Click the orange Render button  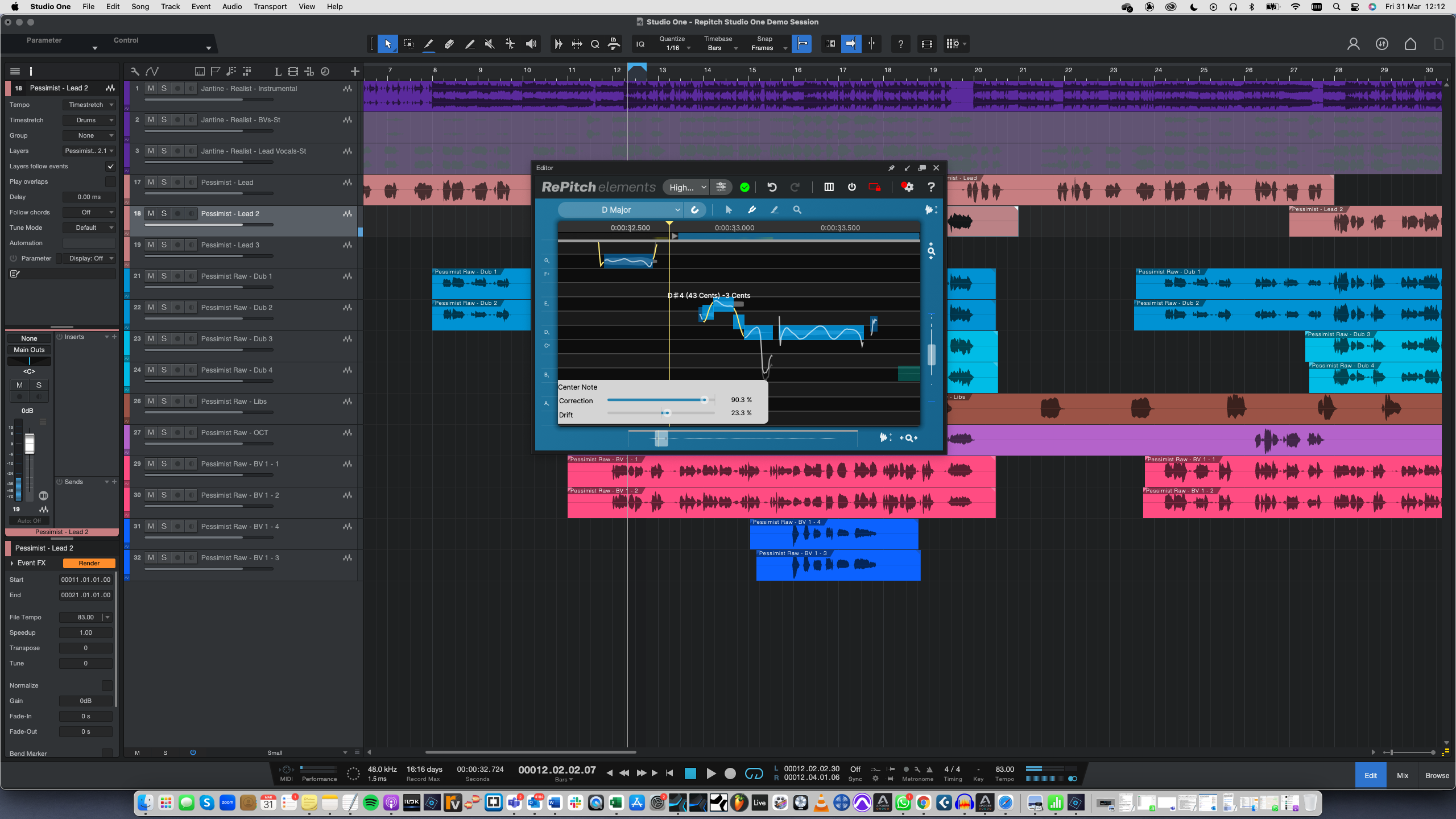(x=89, y=563)
